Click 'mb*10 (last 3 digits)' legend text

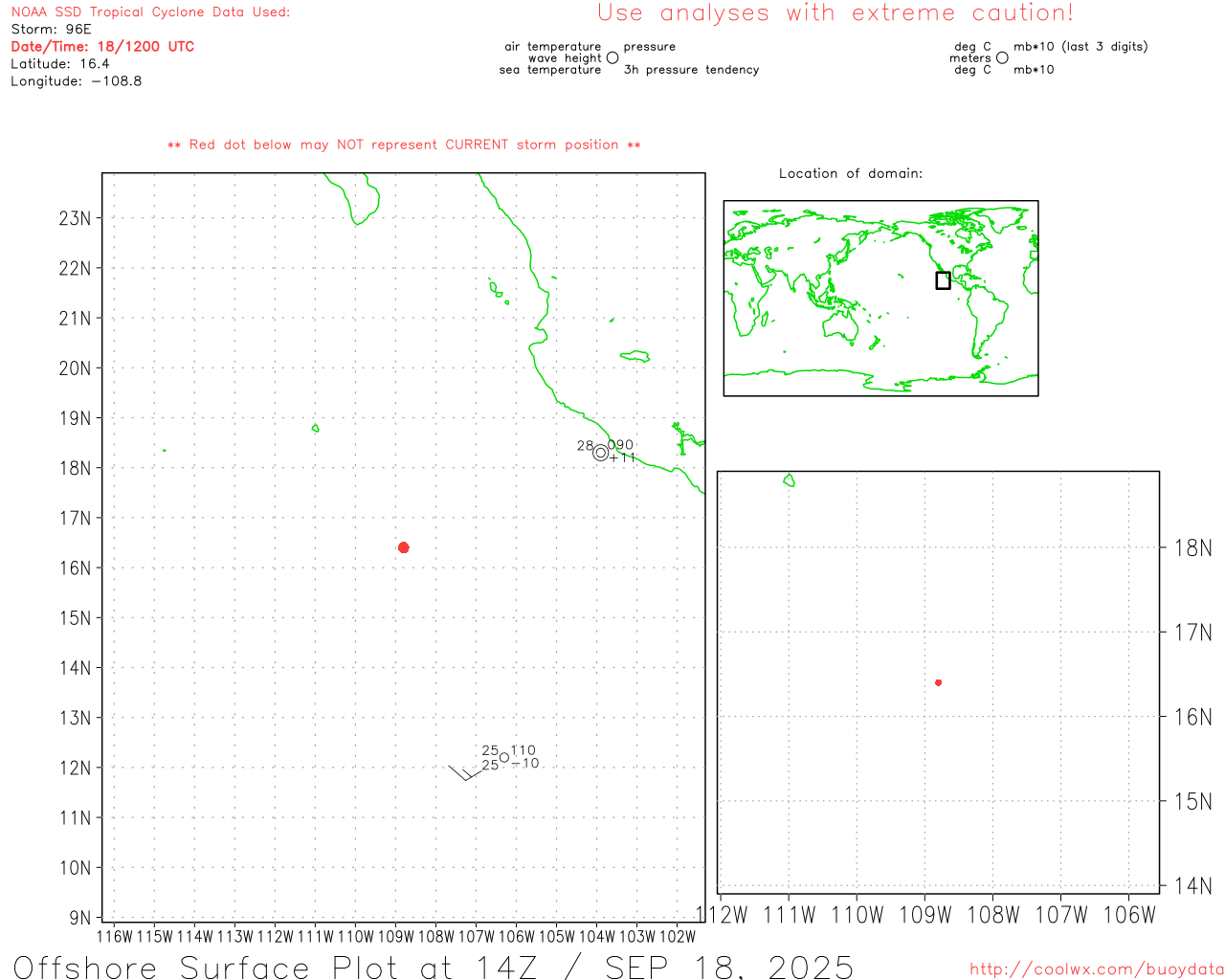tap(1080, 47)
